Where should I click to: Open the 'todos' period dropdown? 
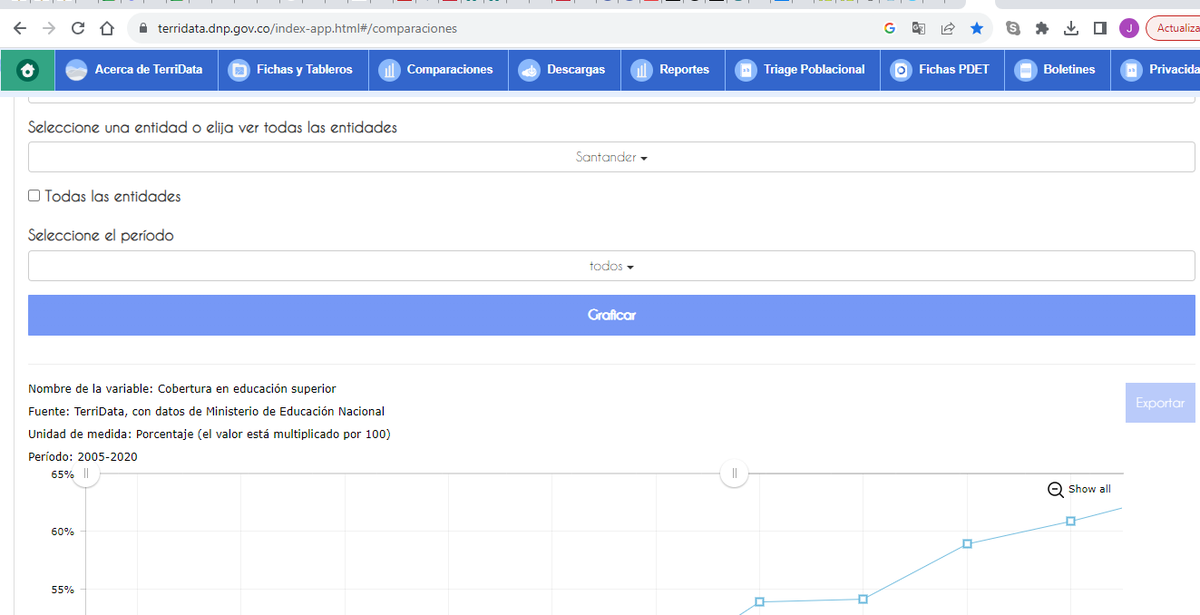(x=611, y=266)
